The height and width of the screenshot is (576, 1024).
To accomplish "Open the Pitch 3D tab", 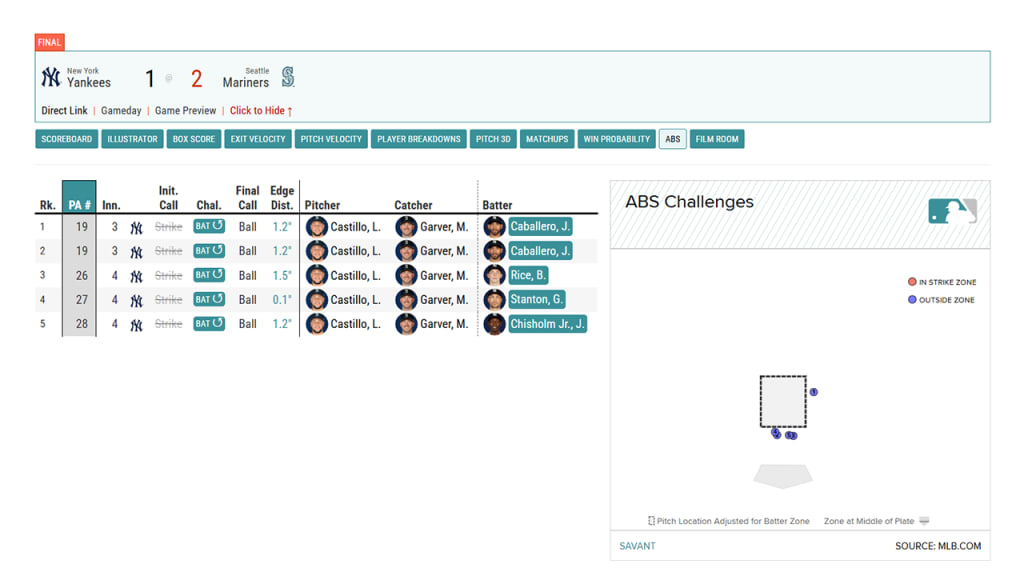I will click(494, 139).
